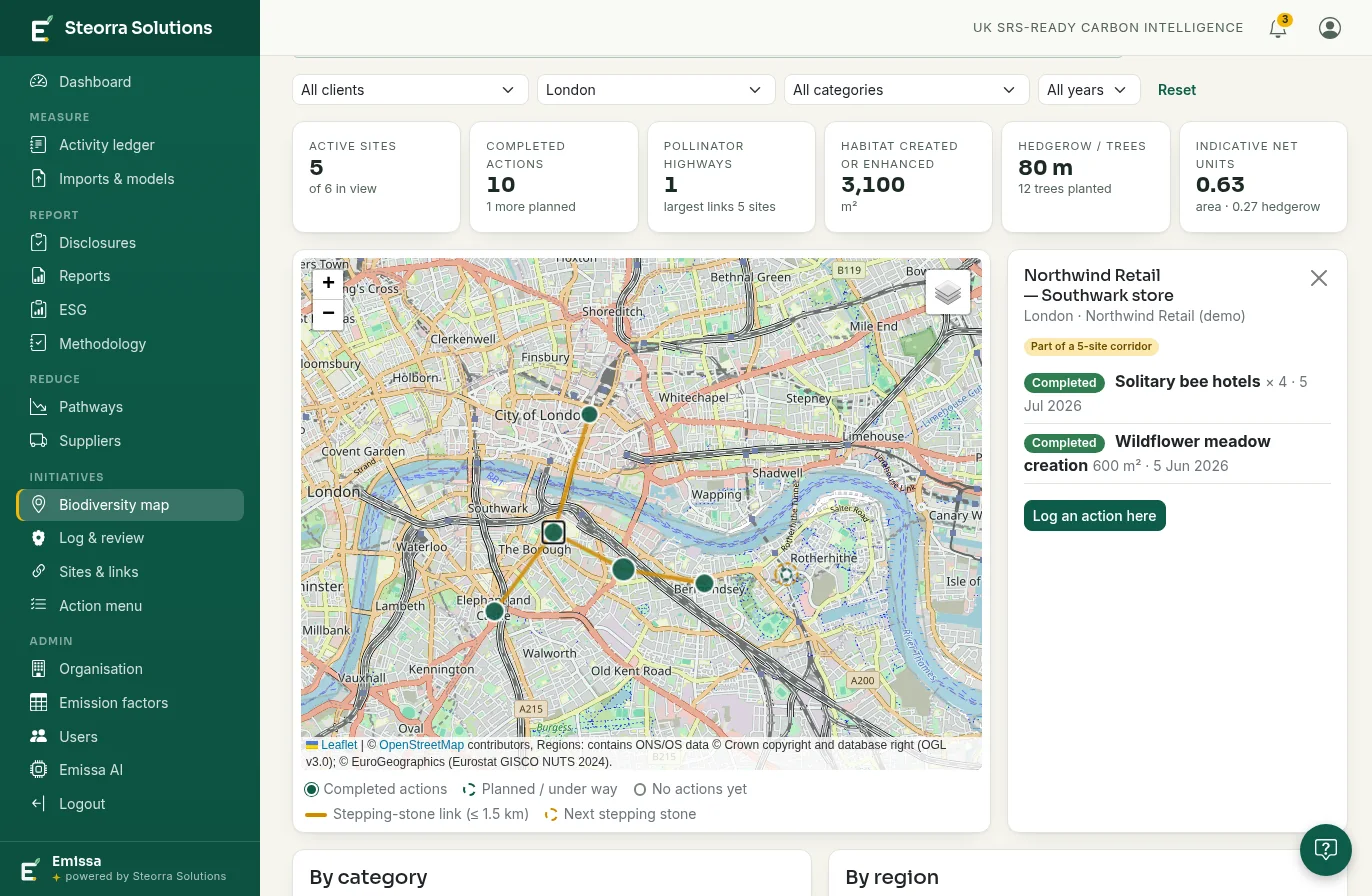Click the selected Southwark store map marker
Viewport: 1372px width, 896px height.
click(x=553, y=532)
